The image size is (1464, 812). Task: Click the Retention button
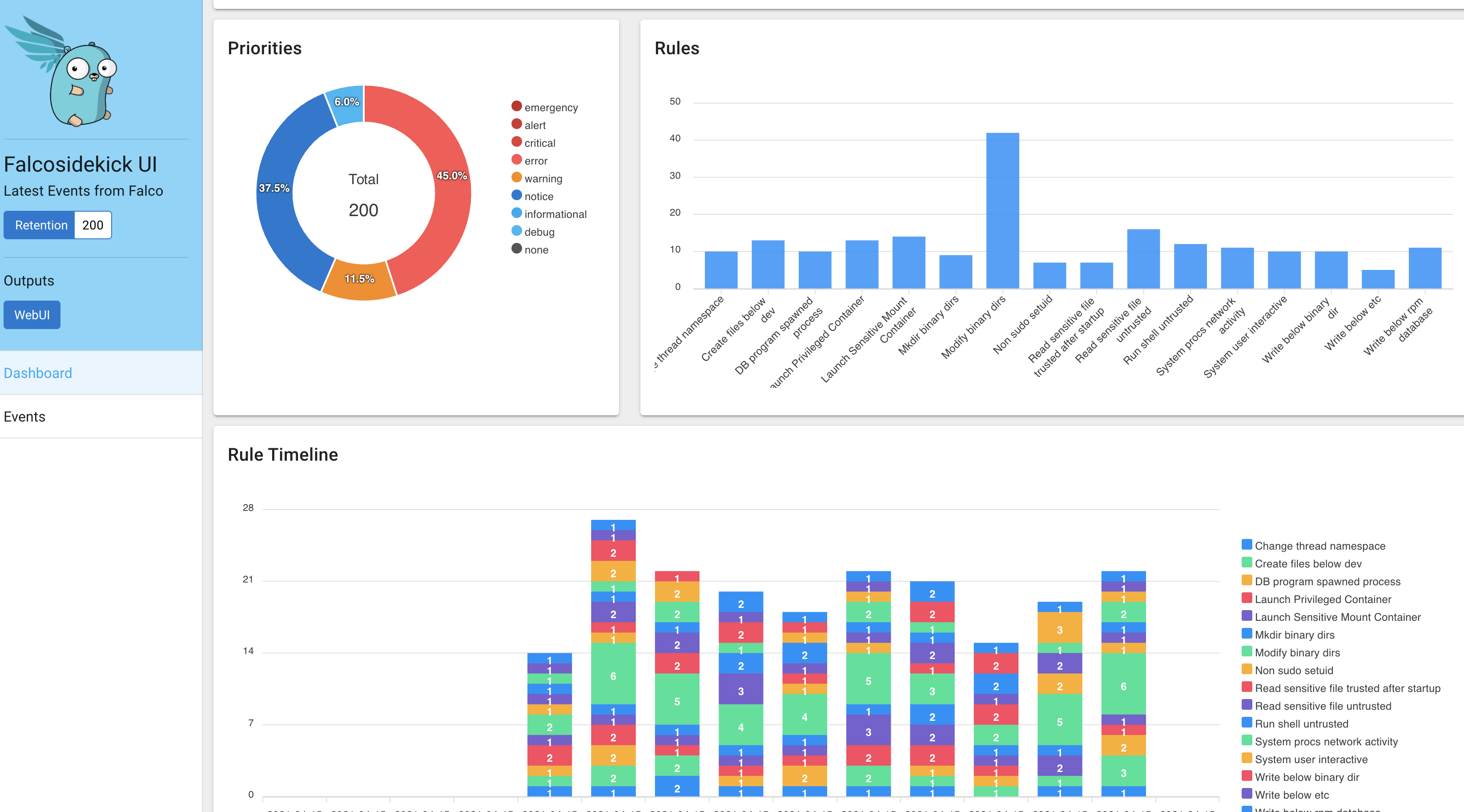pyautogui.click(x=41, y=225)
